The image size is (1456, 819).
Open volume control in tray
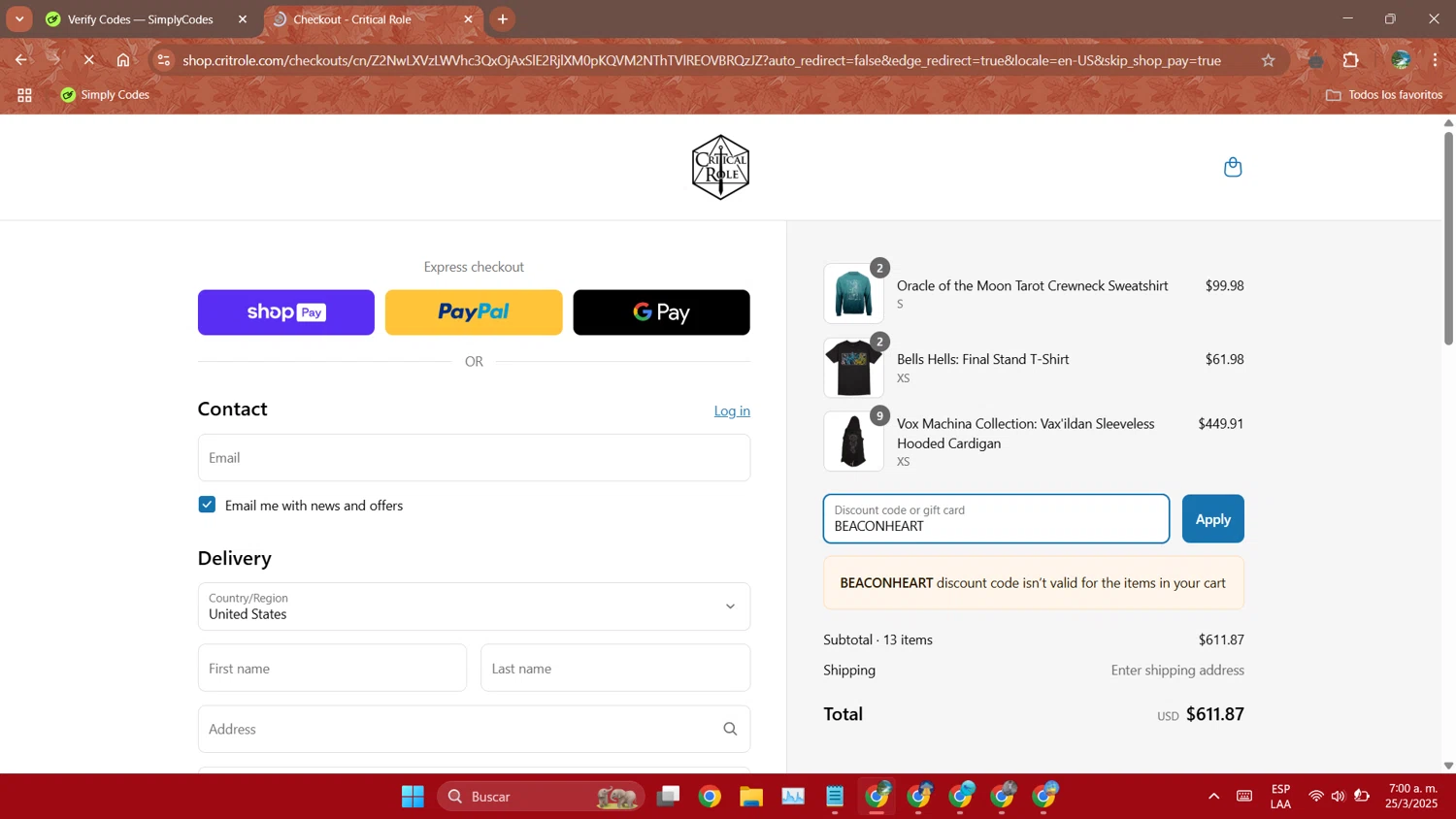click(1338, 797)
